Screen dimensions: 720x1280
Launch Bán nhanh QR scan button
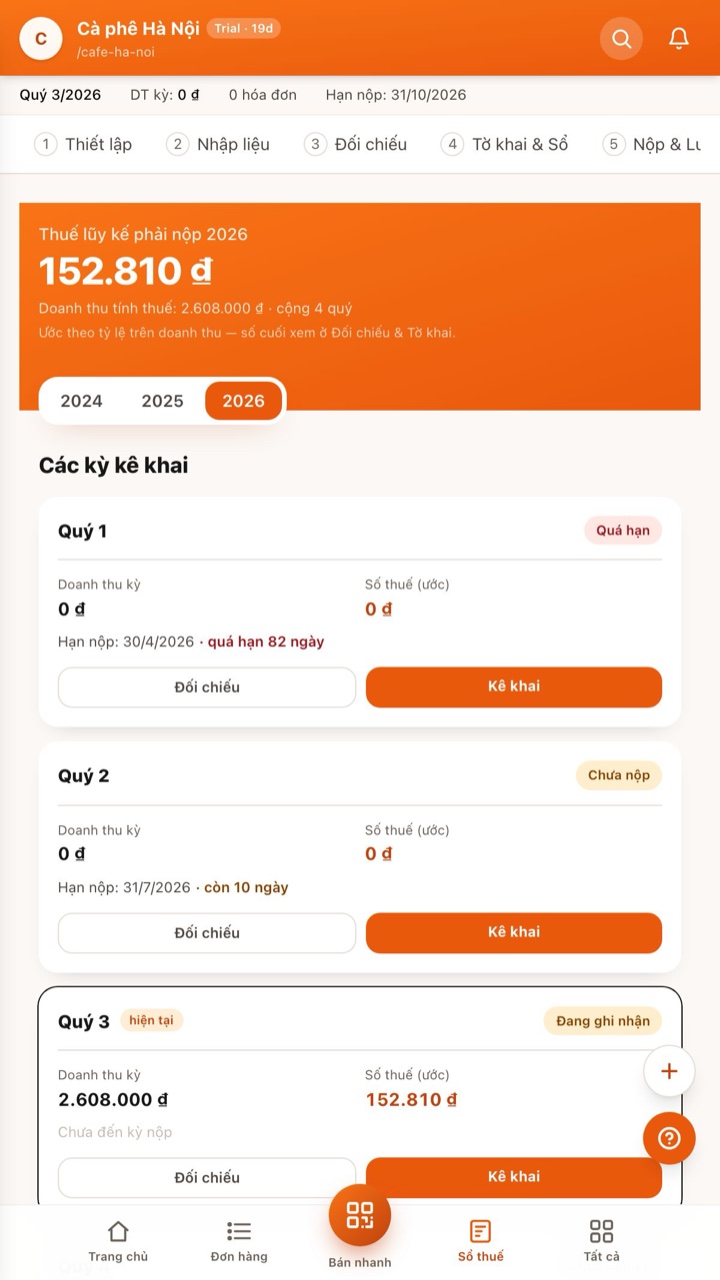coord(360,1215)
